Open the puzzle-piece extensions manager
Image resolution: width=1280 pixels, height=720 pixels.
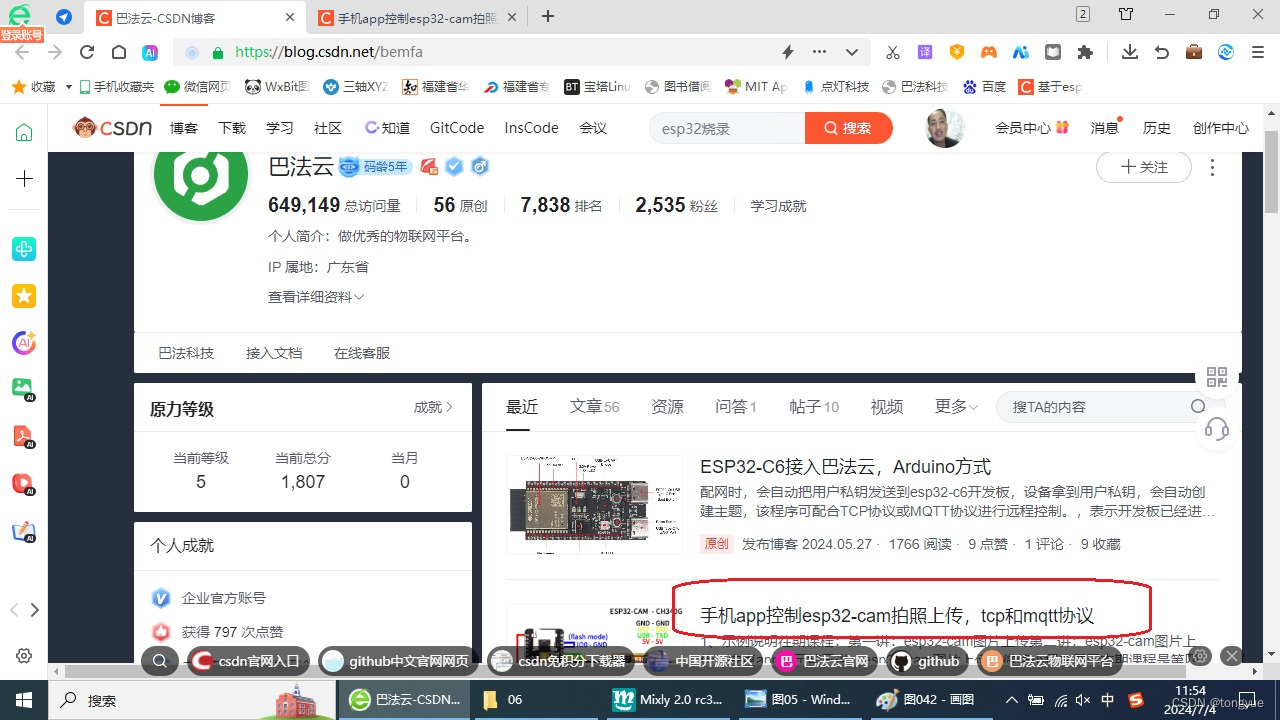(1085, 52)
